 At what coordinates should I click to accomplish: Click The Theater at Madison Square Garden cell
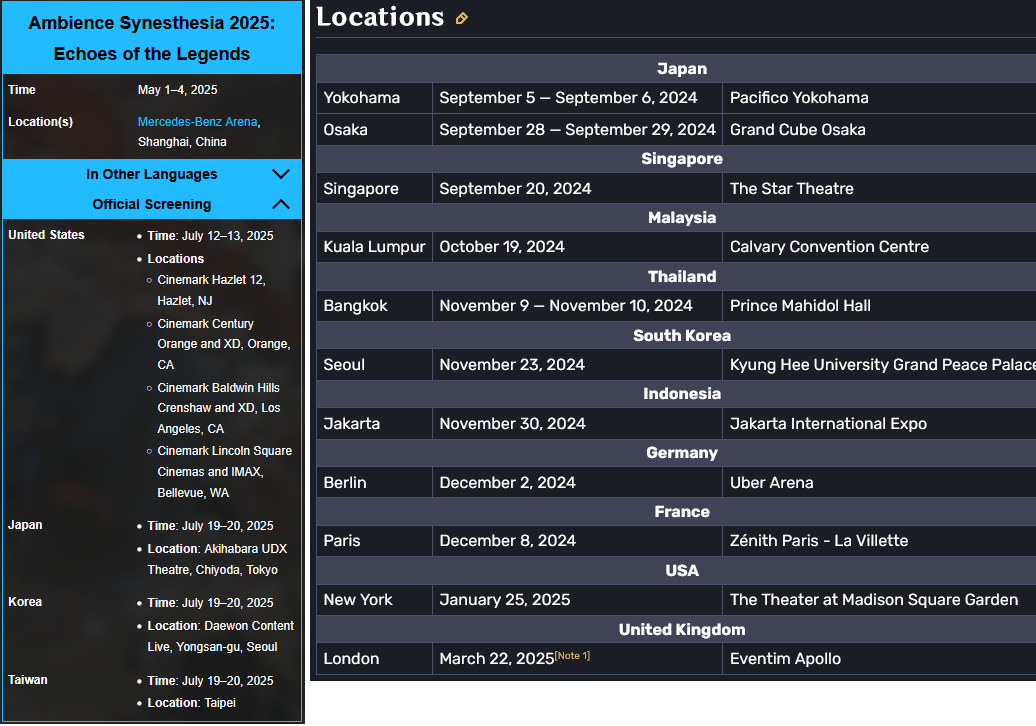879,600
